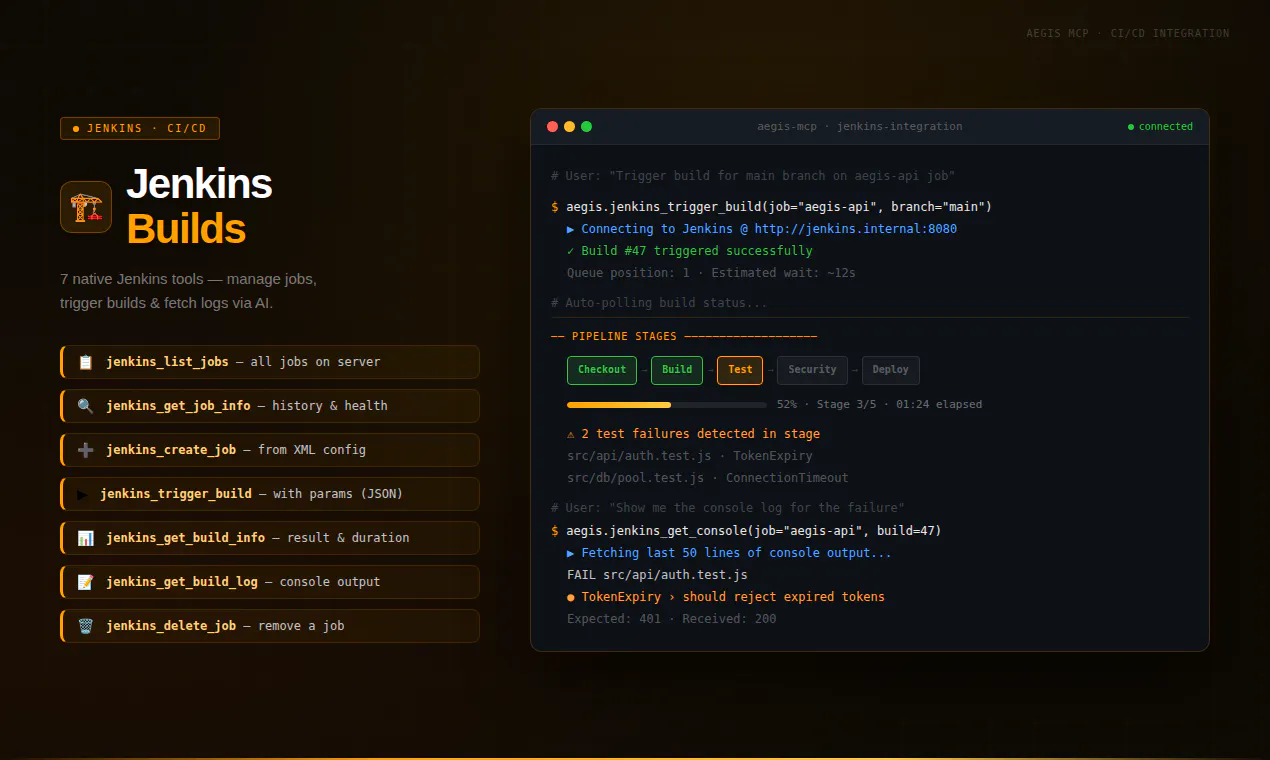Click the Expected: 401 · Received: 200 line
Image resolution: width=1270 pixels, height=760 pixels.
coord(671,619)
